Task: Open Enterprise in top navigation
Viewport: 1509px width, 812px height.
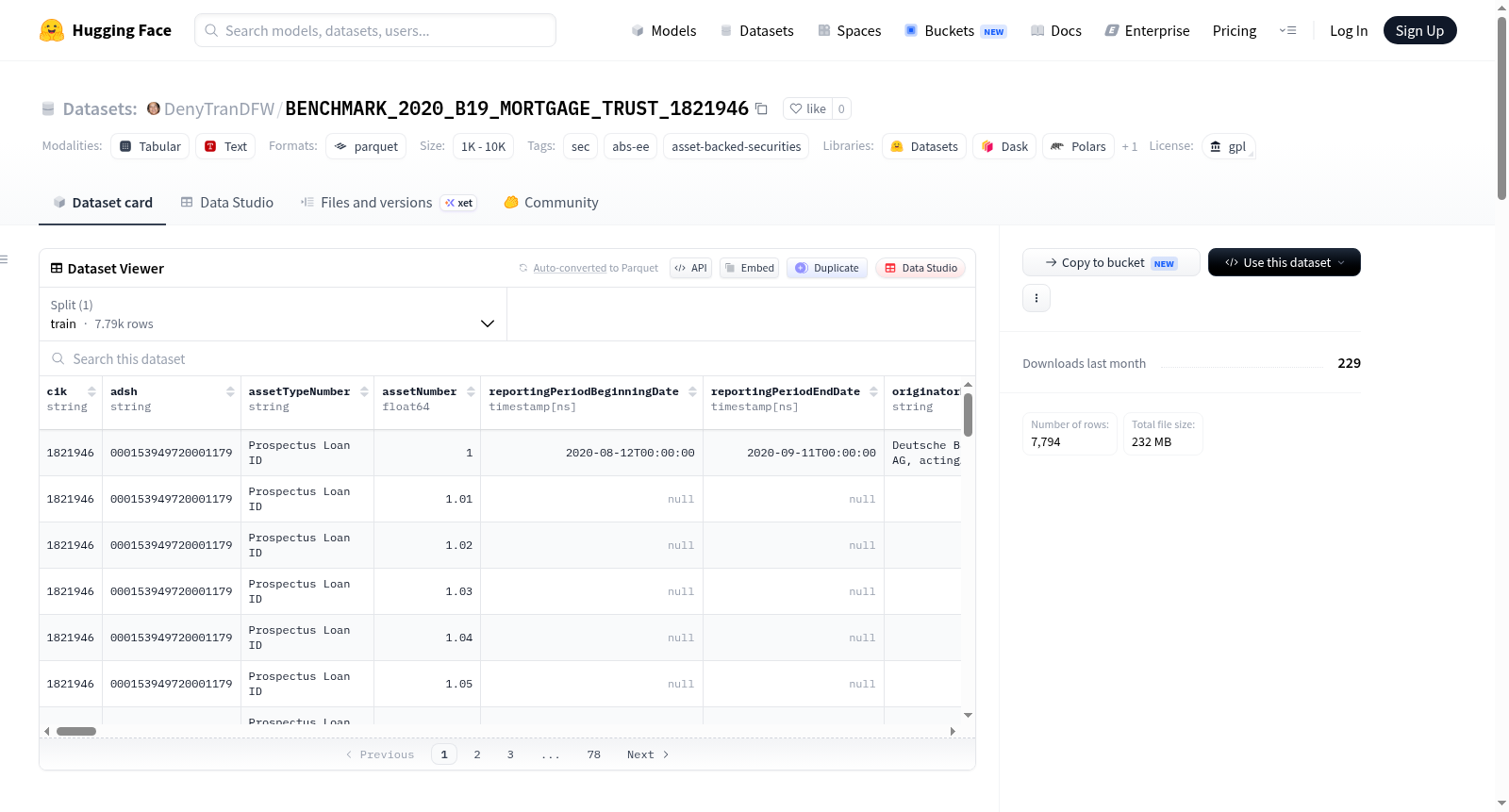Action: click(x=1148, y=30)
